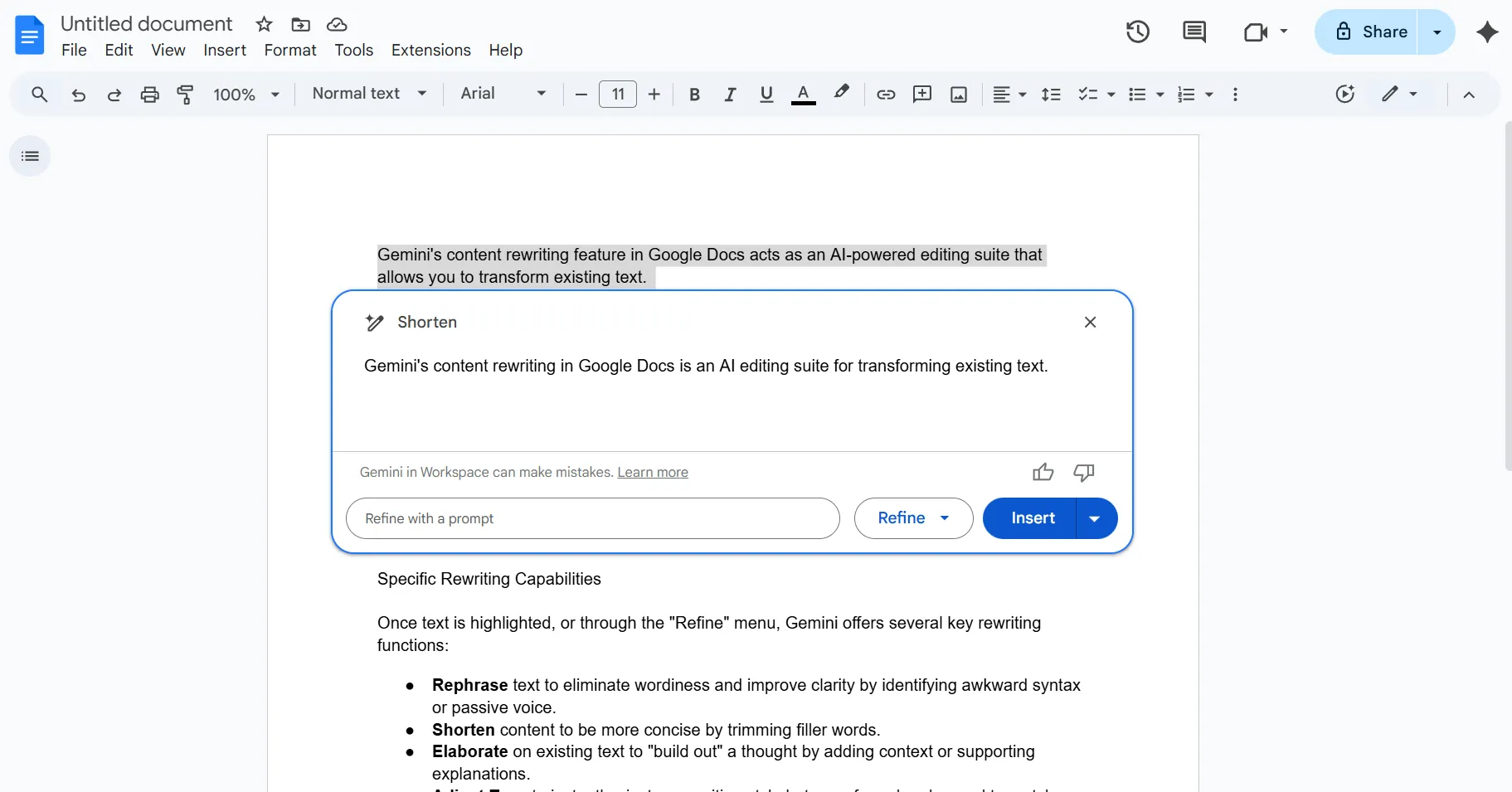Viewport: 1512px width, 792px height.
Task: Redo the last action
Action: point(114,95)
